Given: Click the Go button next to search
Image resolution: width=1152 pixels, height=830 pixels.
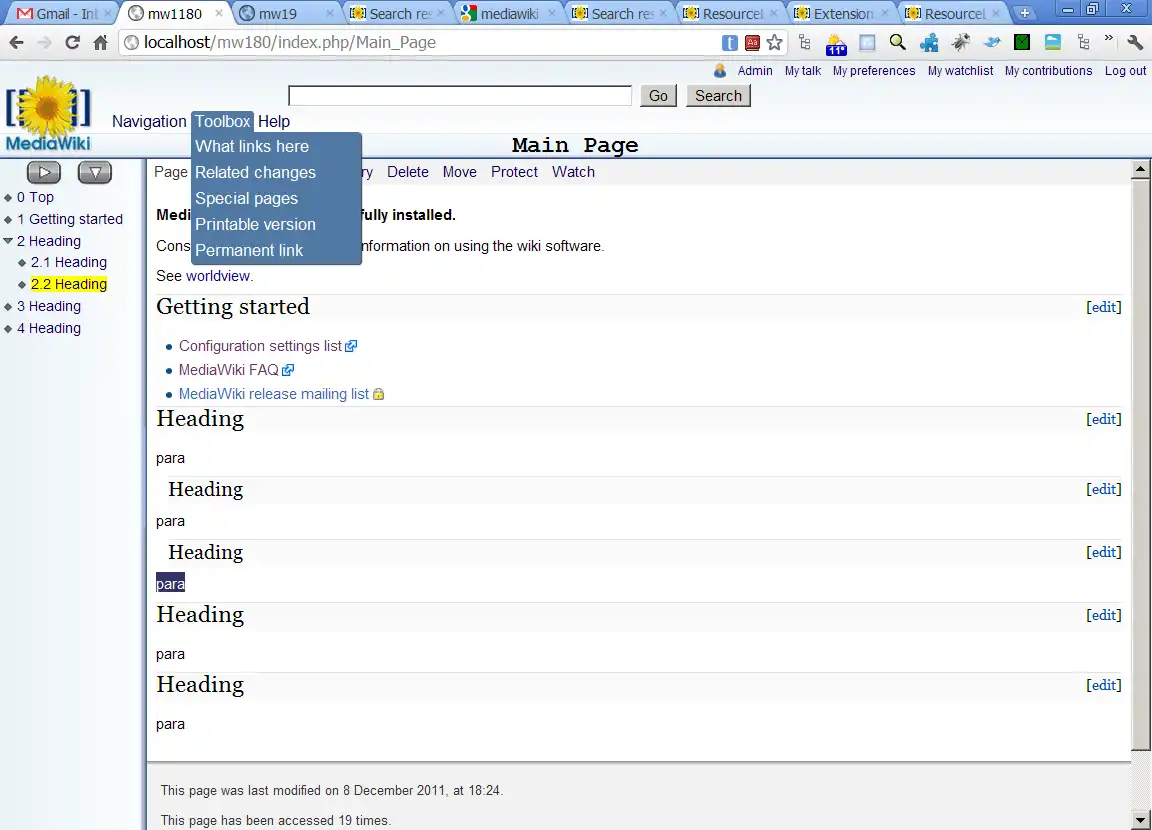Looking at the screenshot, I should click(x=658, y=95).
